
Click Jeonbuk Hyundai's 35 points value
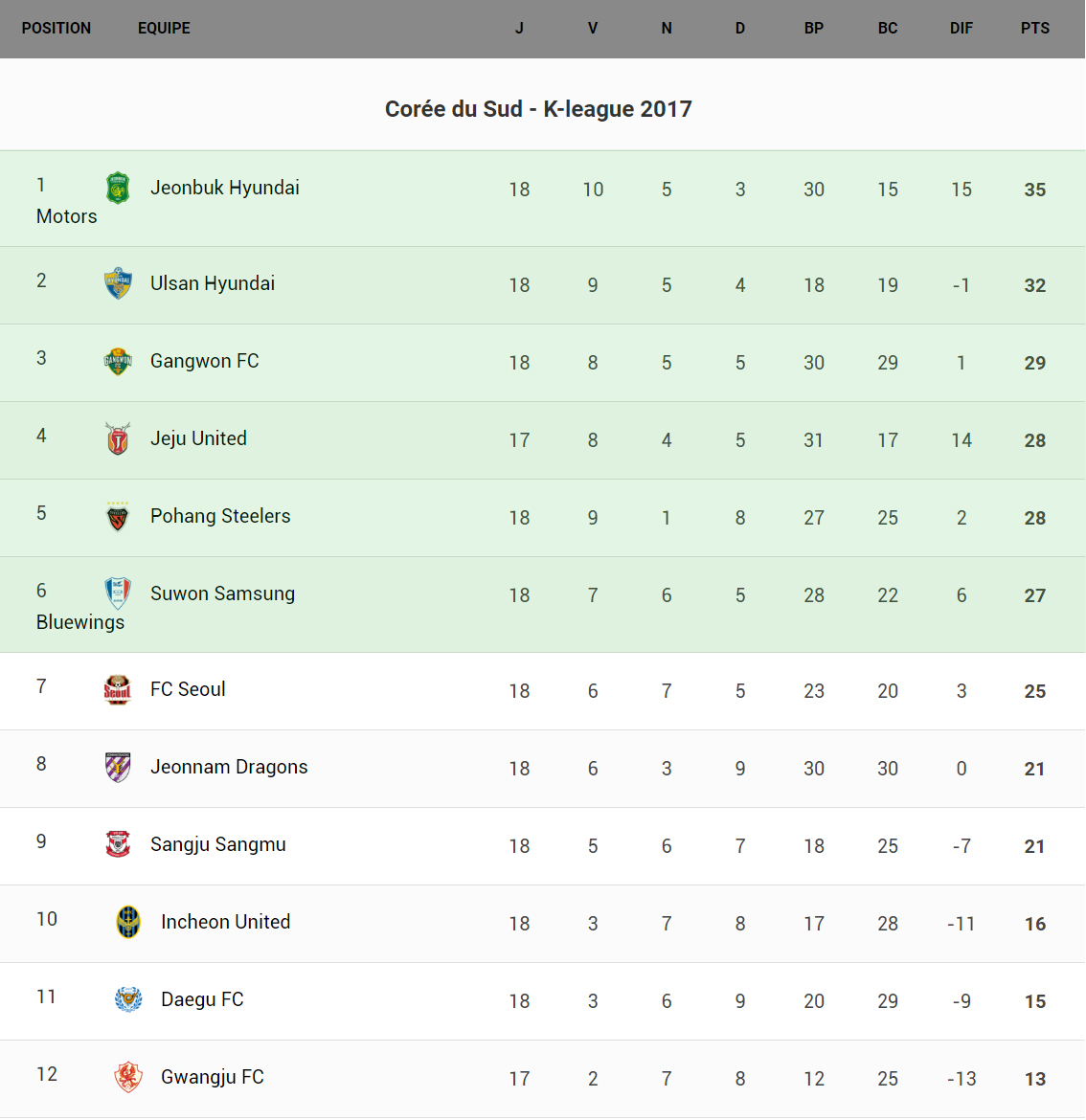(x=1034, y=190)
